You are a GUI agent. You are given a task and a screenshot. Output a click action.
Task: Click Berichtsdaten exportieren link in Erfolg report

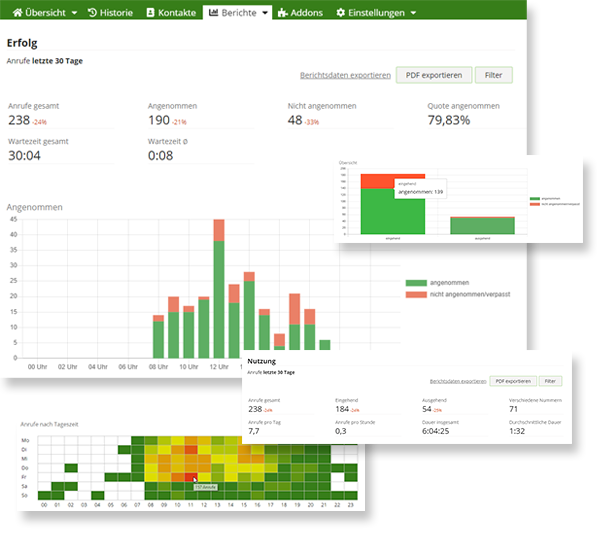click(x=345, y=75)
